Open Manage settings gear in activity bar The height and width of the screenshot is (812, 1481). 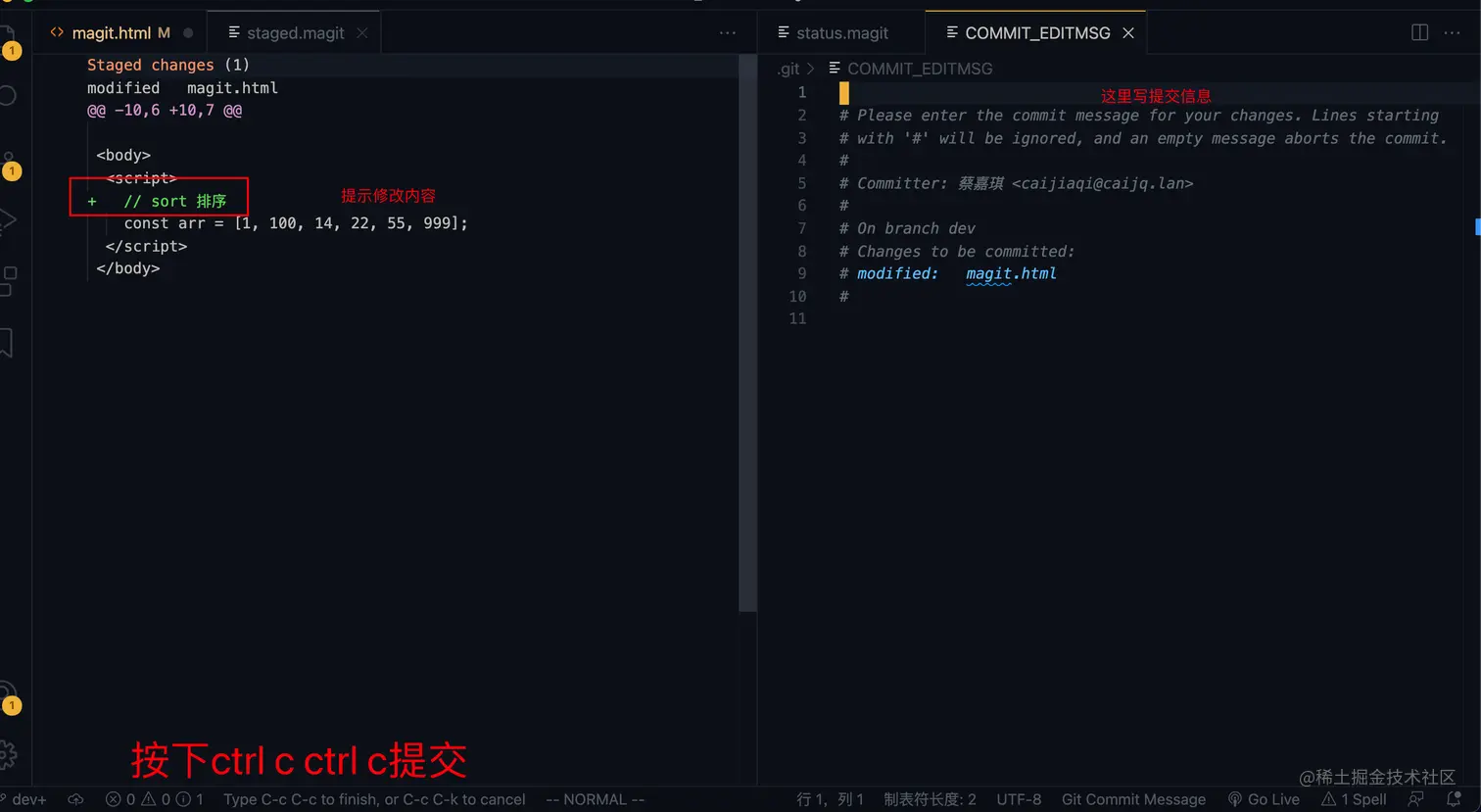coord(7,754)
